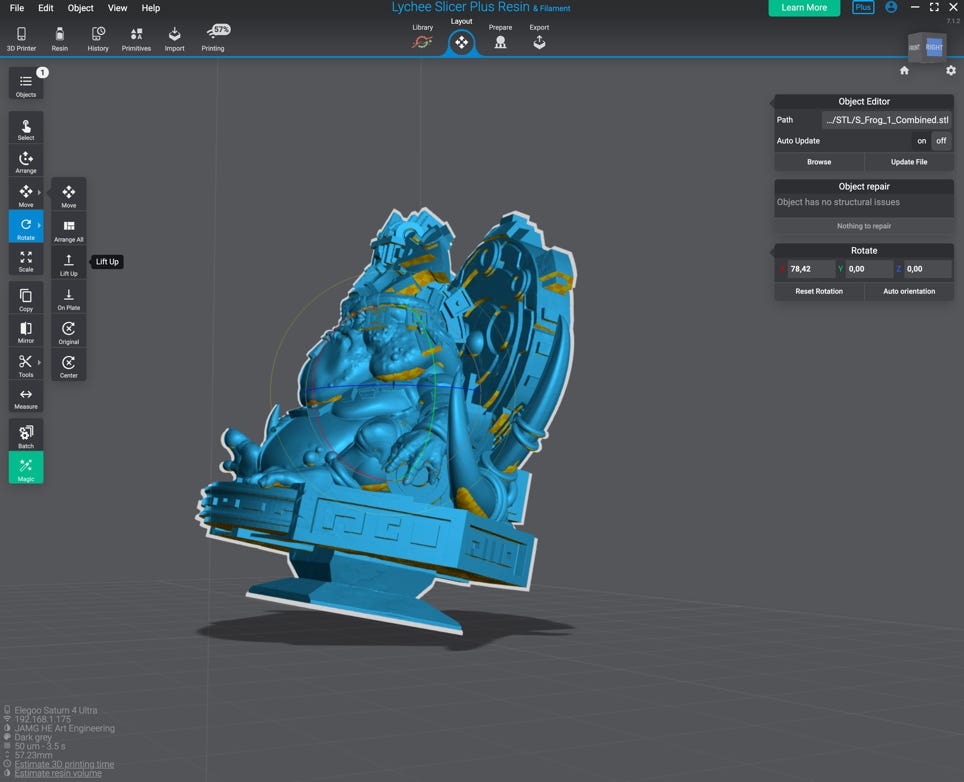
Task: Click the orientation view cube
Action: pyautogui.click(x=926, y=47)
